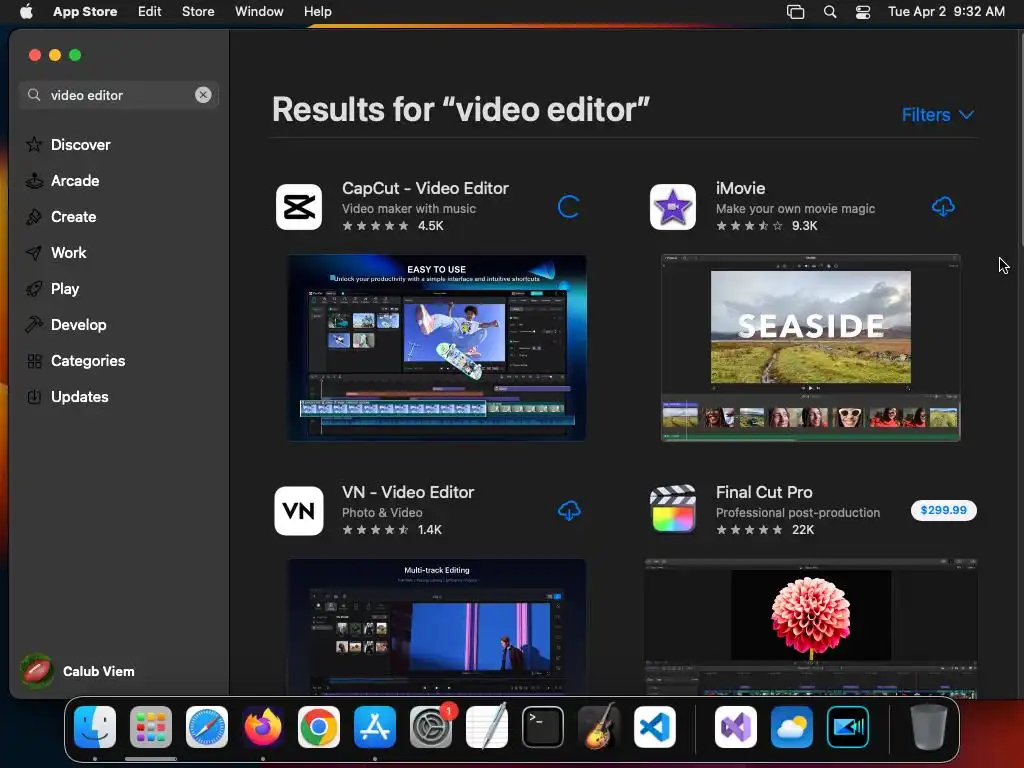Viewport: 1024px width, 768px height.
Task: Open the CapCut app icon
Action: point(299,207)
